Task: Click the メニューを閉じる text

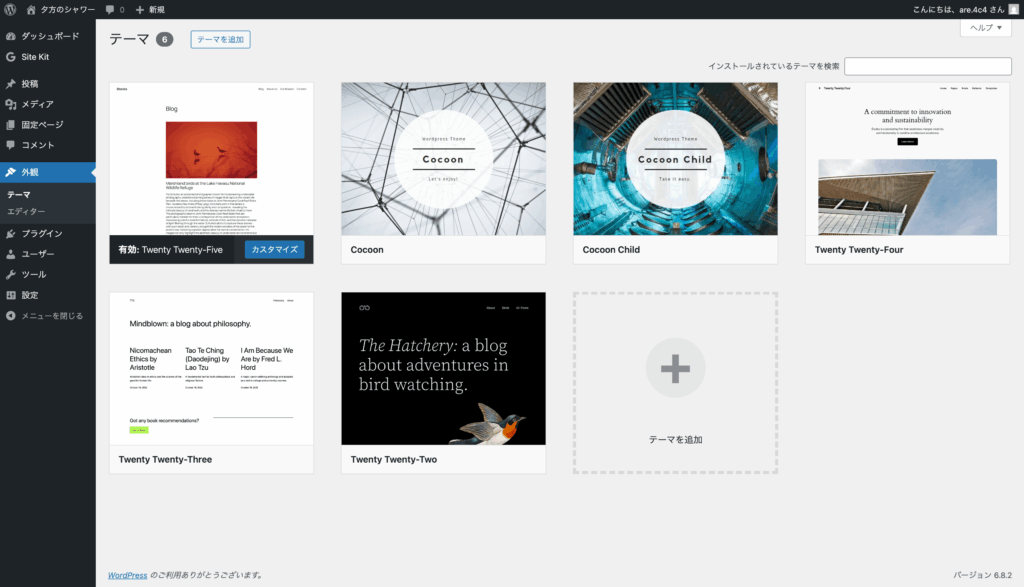Action: click(x=52, y=315)
